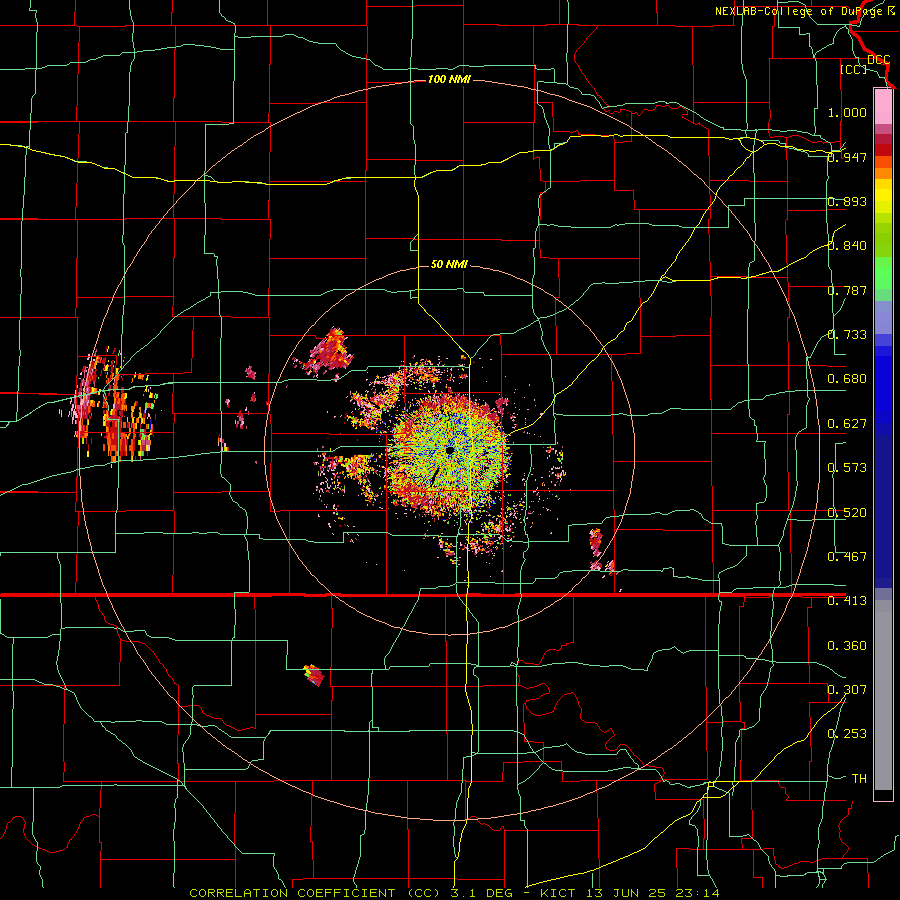
Task: Click the 0.840 color scale value
Action: [847, 246]
